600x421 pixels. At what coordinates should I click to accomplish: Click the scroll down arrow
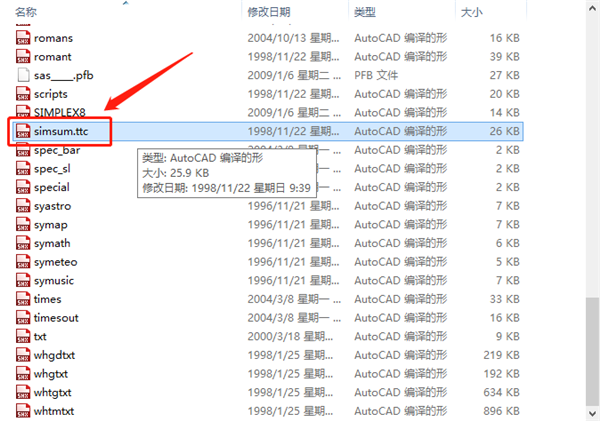pos(592,413)
